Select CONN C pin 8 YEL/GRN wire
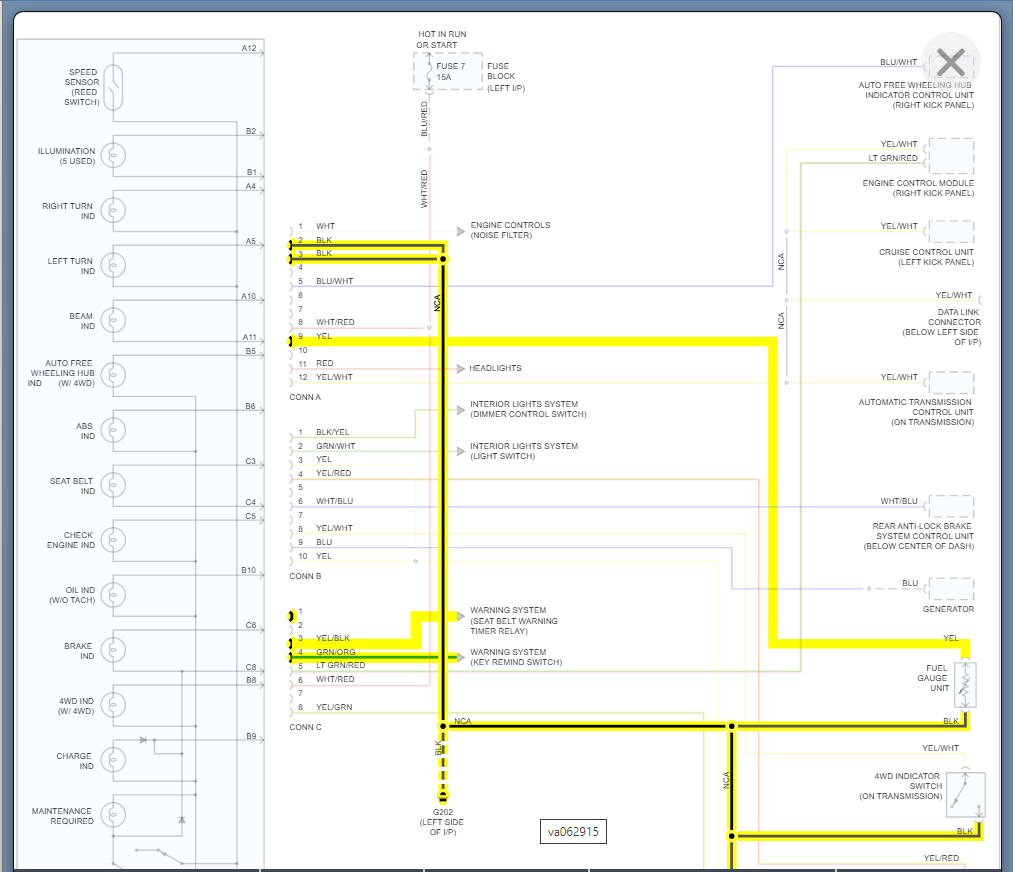 click(x=334, y=707)
